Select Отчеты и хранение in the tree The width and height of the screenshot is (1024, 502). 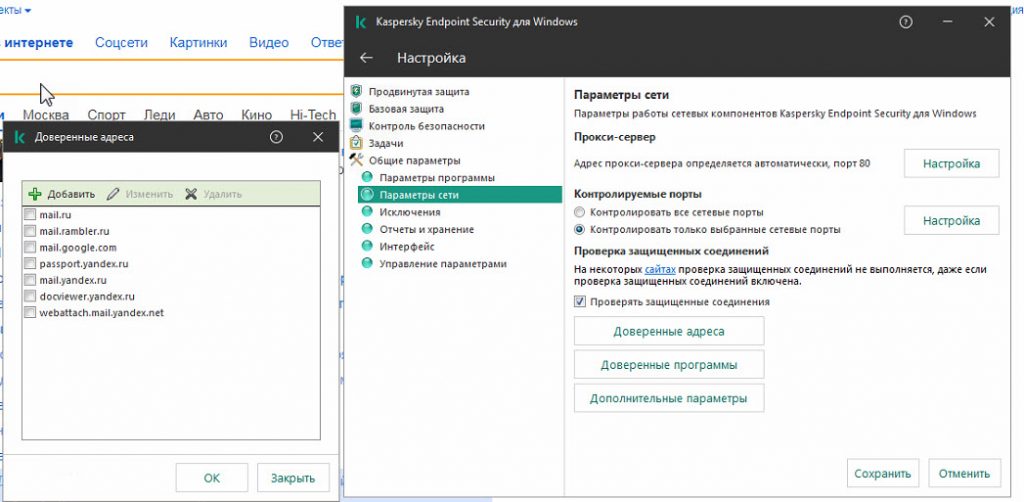tap(426, 229)
